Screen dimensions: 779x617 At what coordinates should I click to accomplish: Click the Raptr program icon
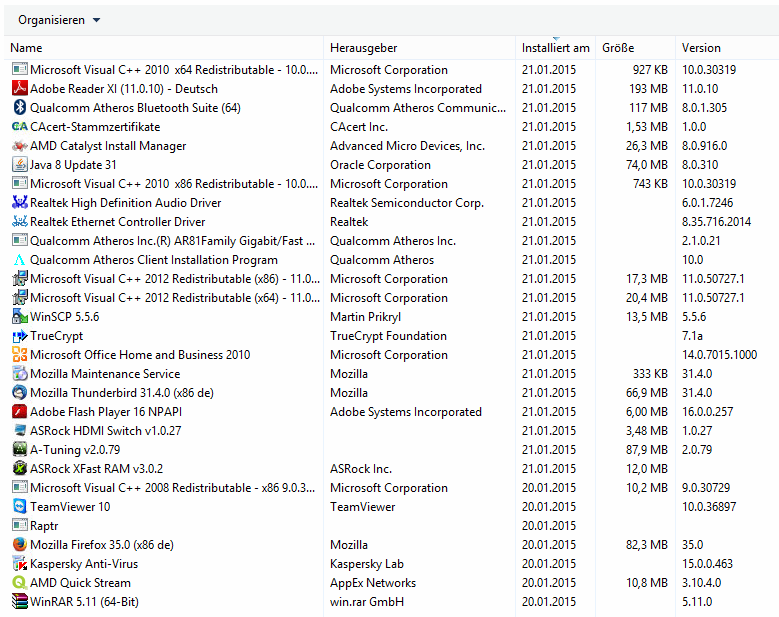coord(19,526)
